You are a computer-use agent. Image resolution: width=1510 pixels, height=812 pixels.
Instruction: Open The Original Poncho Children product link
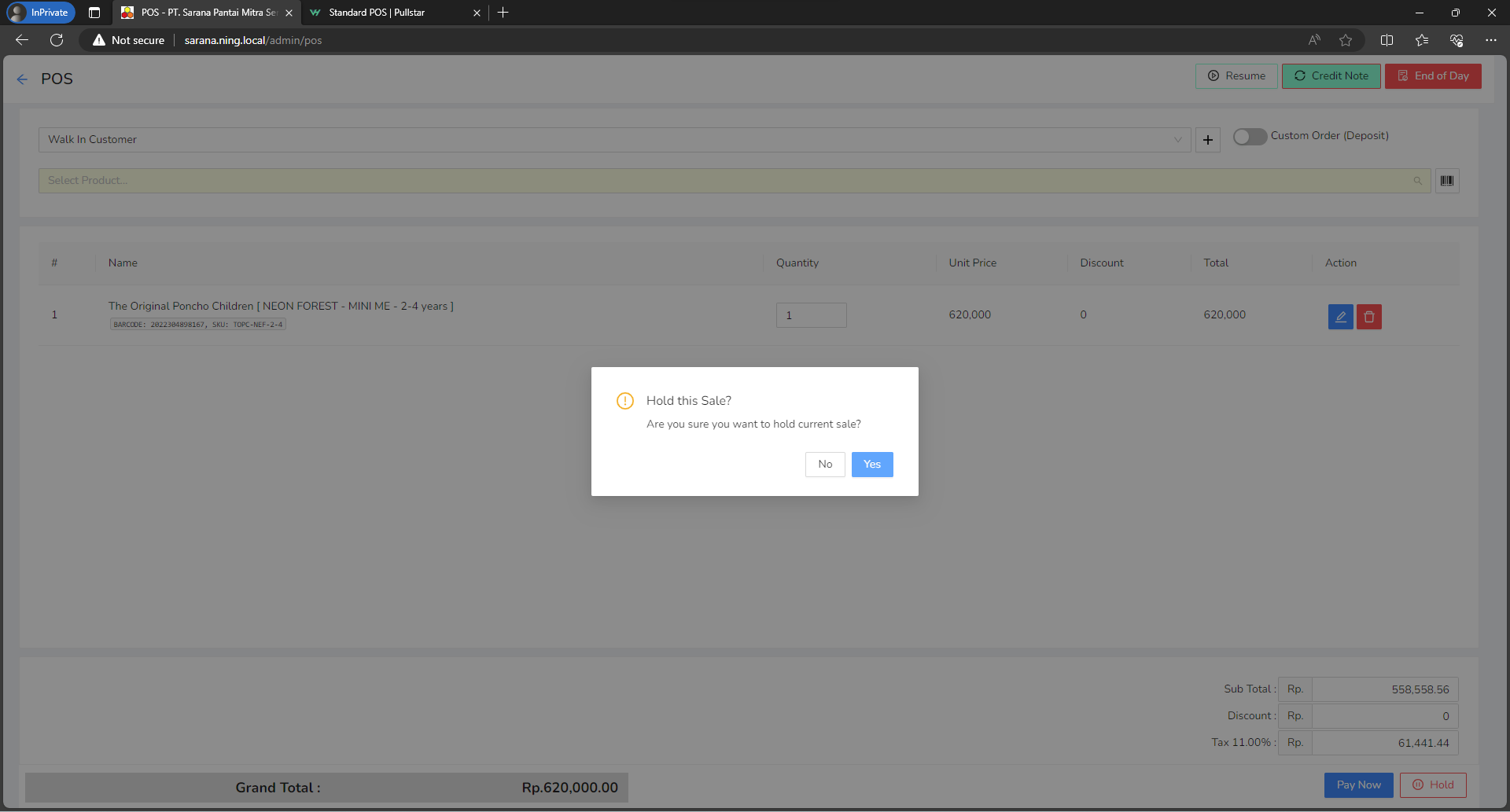click(281, 306)
